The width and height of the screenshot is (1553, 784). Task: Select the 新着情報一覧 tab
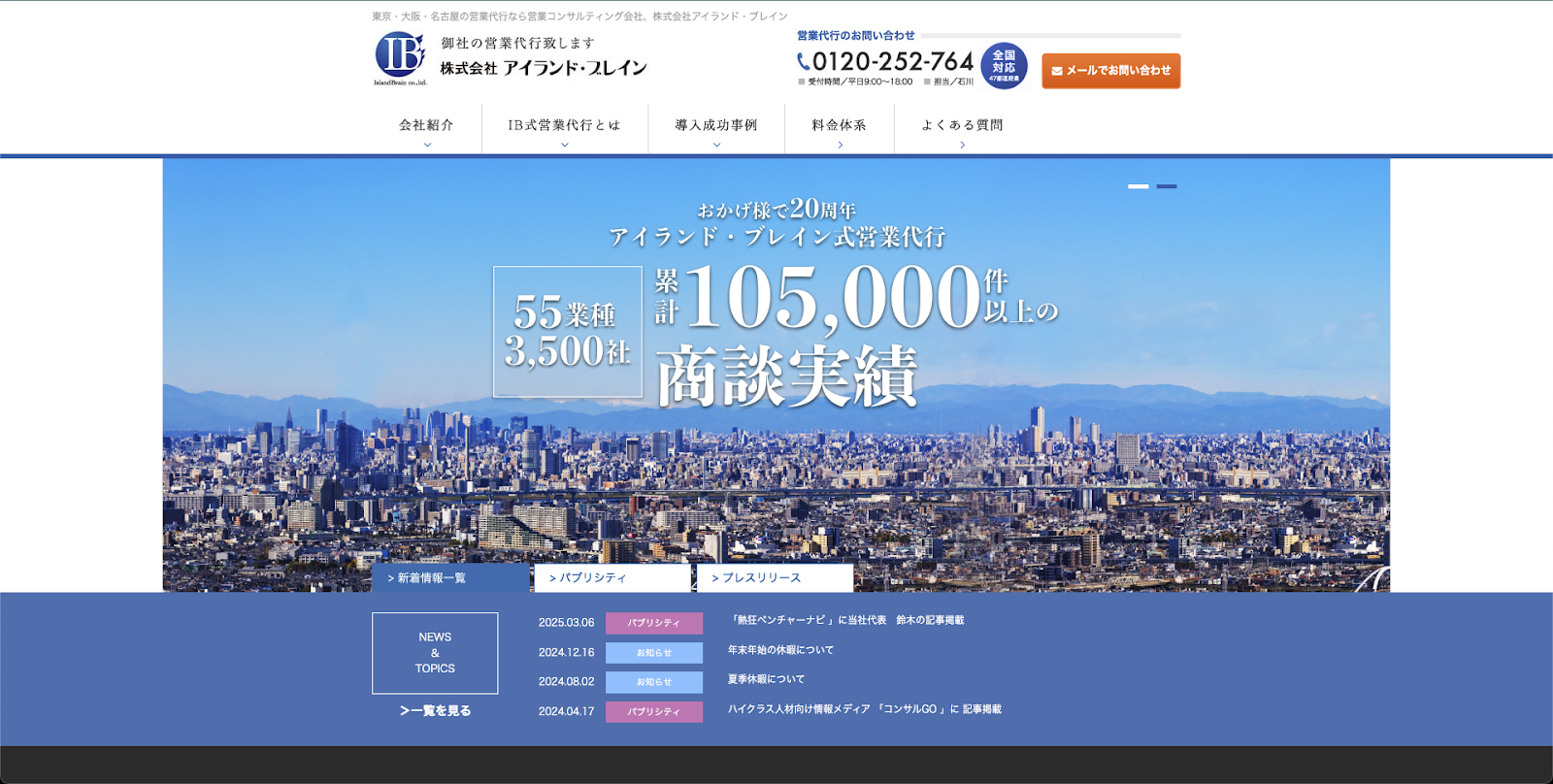[450, 578]
